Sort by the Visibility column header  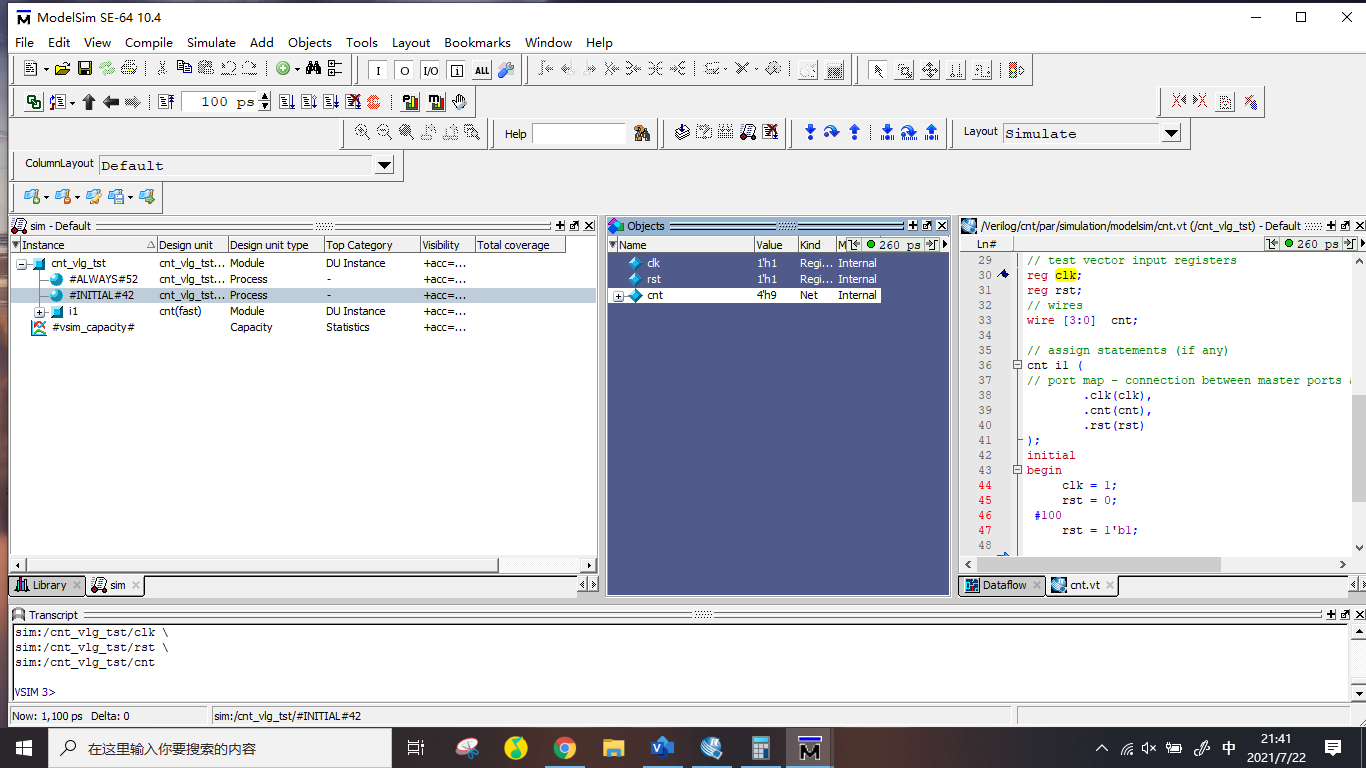[x=446, y=245]
